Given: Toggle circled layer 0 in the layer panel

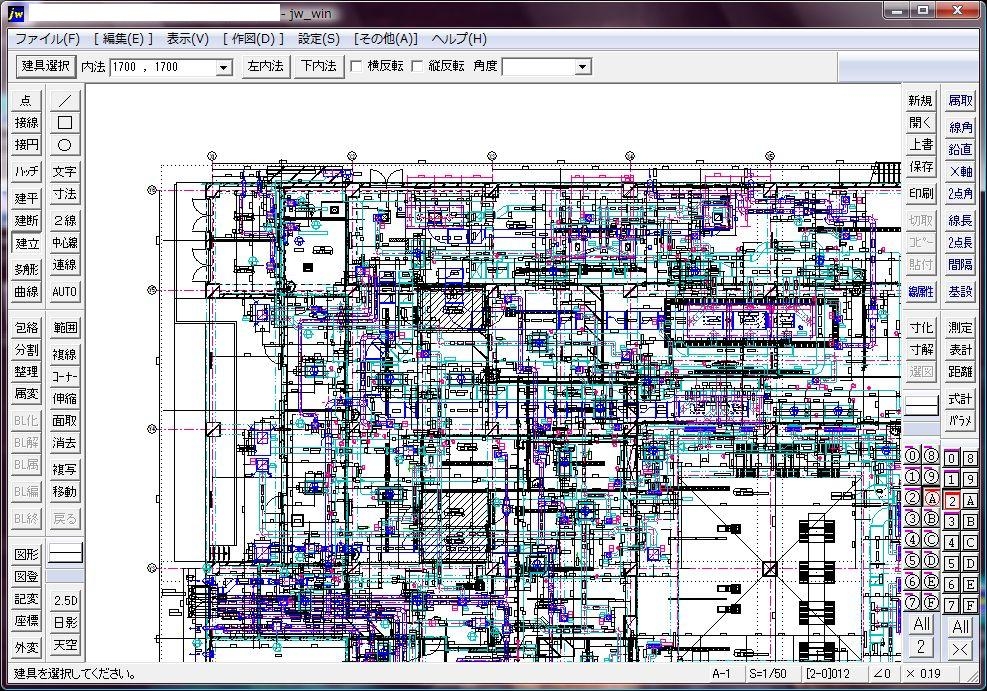Looking at the screenshot, I should [x=912, y=456].
